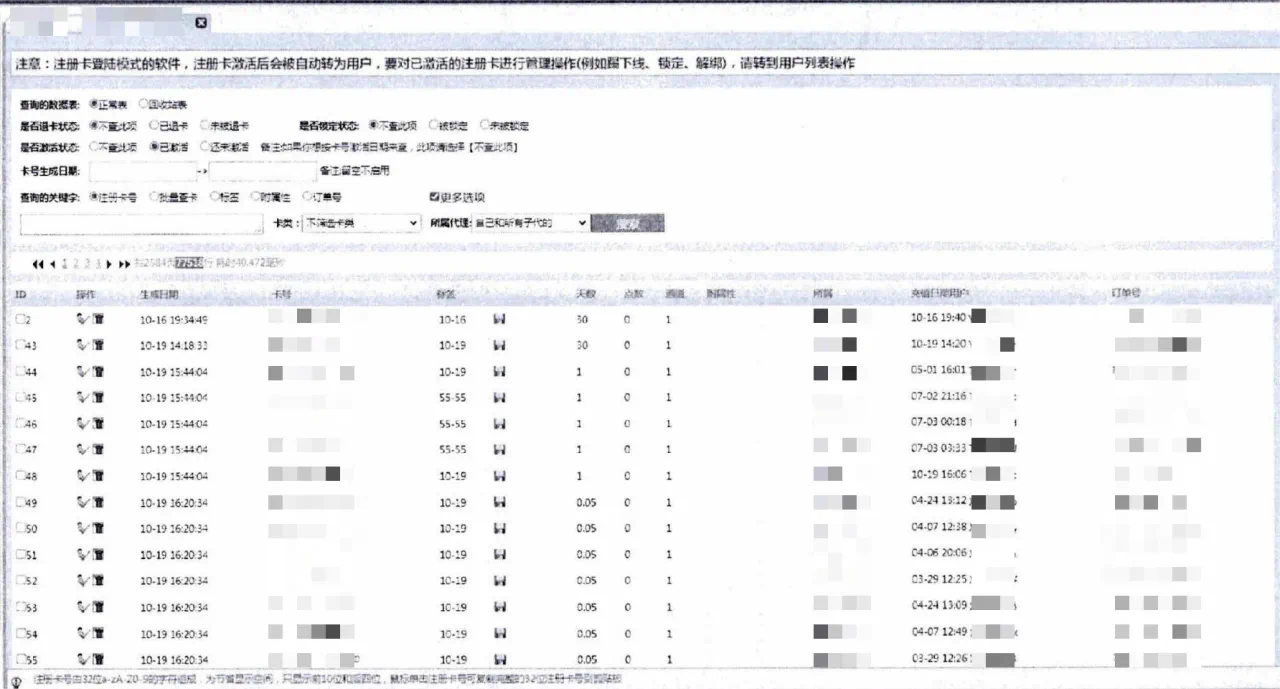Click the 搜索 search button
This screenshot has height=689, width=1280.
(627, 223)
